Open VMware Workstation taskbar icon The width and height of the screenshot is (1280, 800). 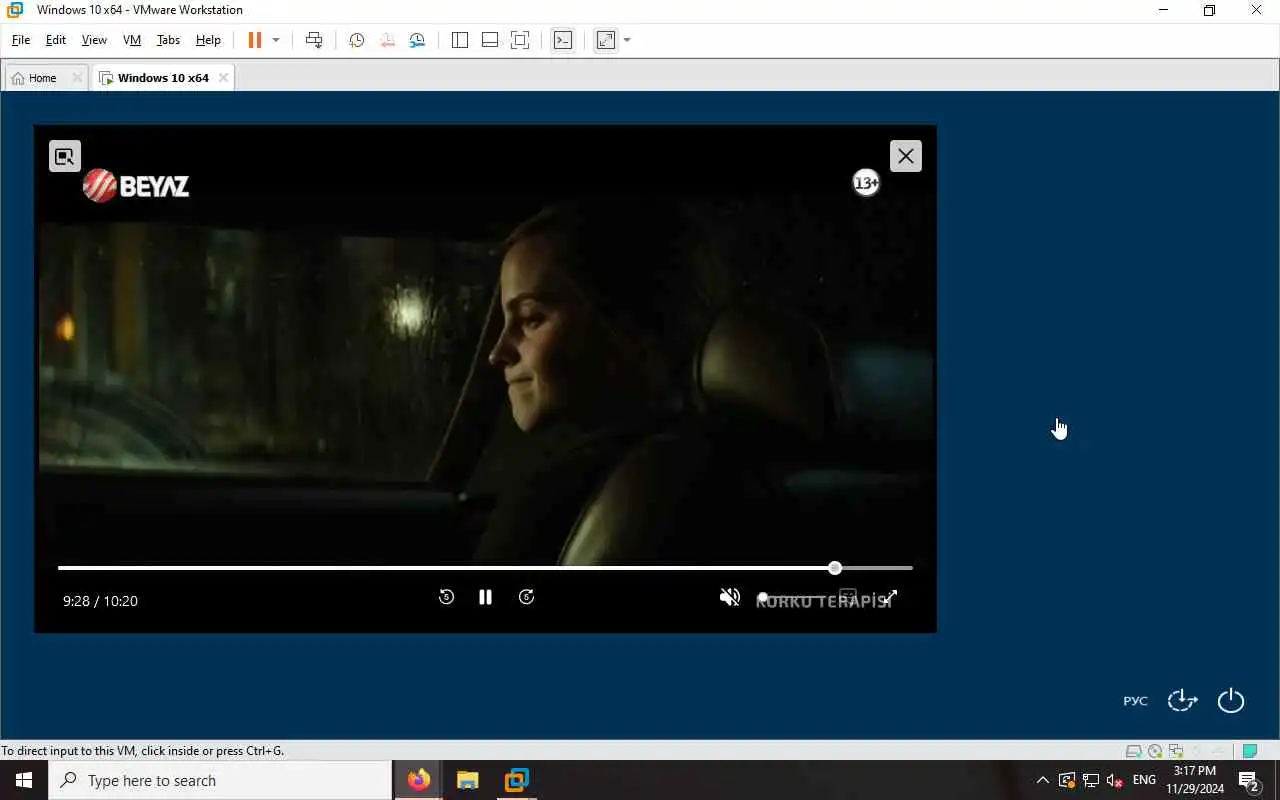point(516,780)
